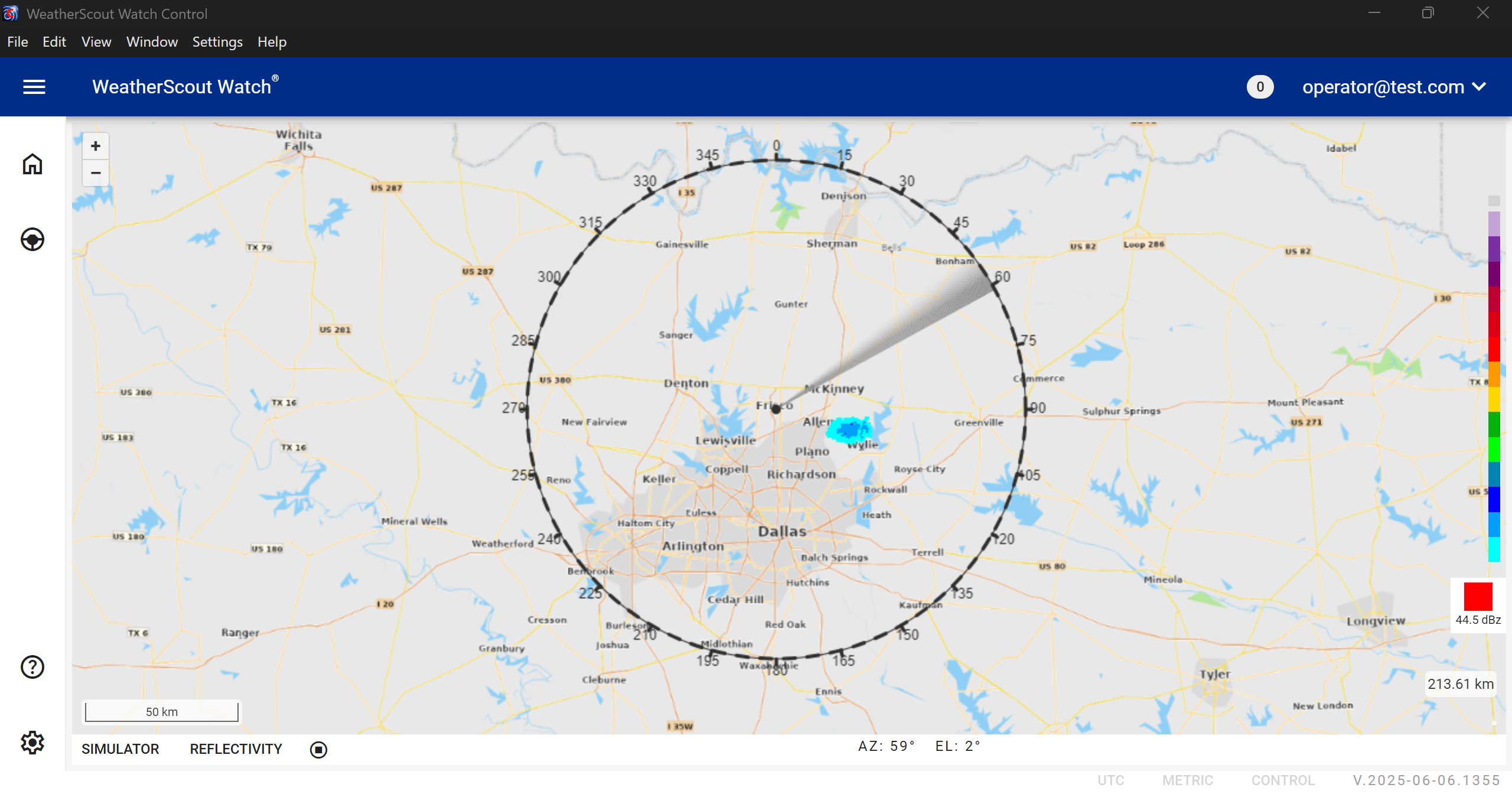
Task: Open the hamburger navigation menu
Action: point(34,87)
